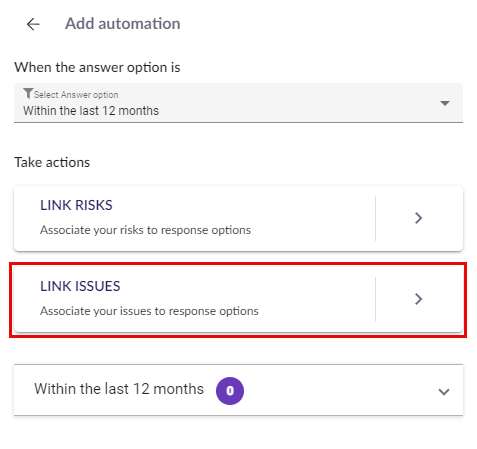Go back using the left arrow icon
Image resolution: width=477 pixels, height=449 pixels.
coord(33,24)
